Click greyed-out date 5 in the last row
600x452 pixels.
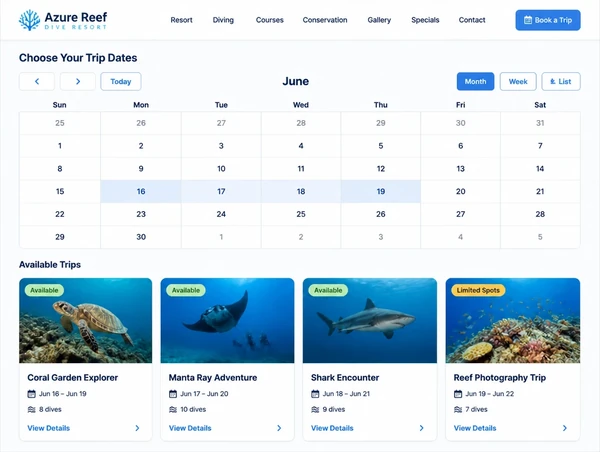click(540, 237)
